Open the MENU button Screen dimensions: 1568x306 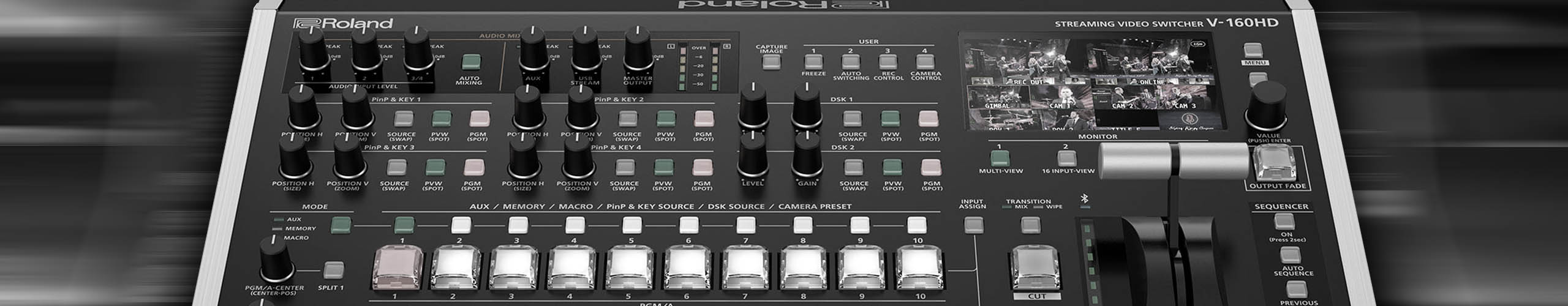coord(1254,51)
